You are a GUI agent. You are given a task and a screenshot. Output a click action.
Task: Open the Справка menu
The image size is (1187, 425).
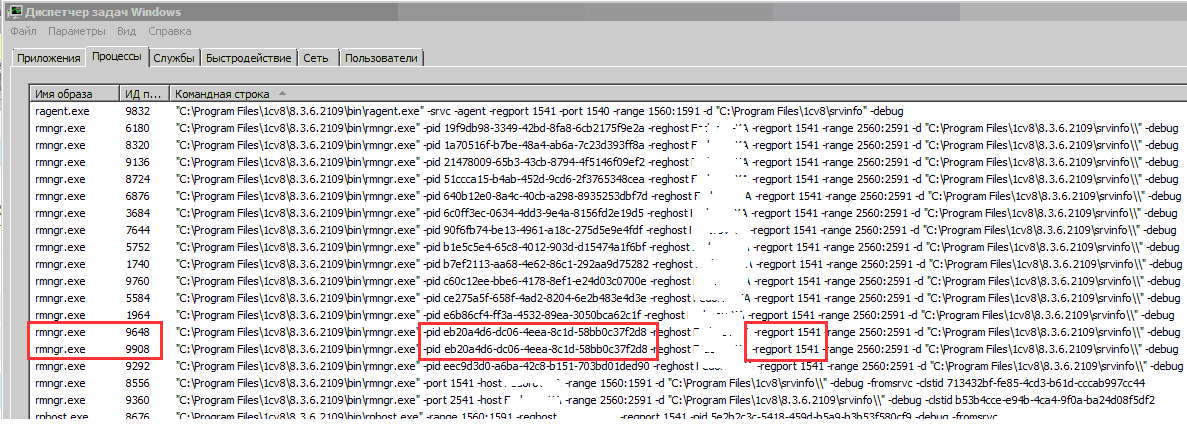[170, 31]
